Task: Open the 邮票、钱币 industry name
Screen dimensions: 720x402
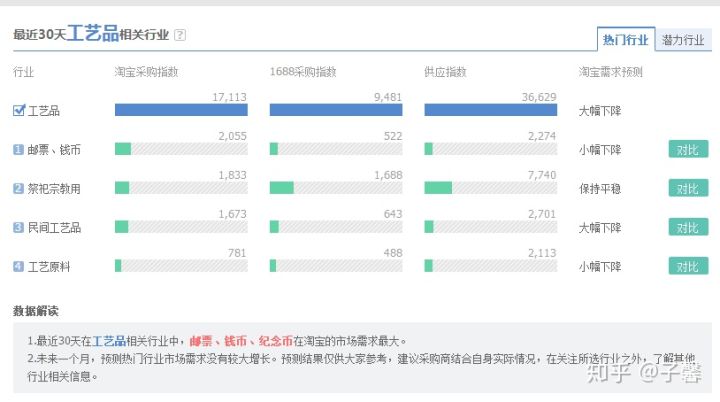Action: (x=54, y=150)
